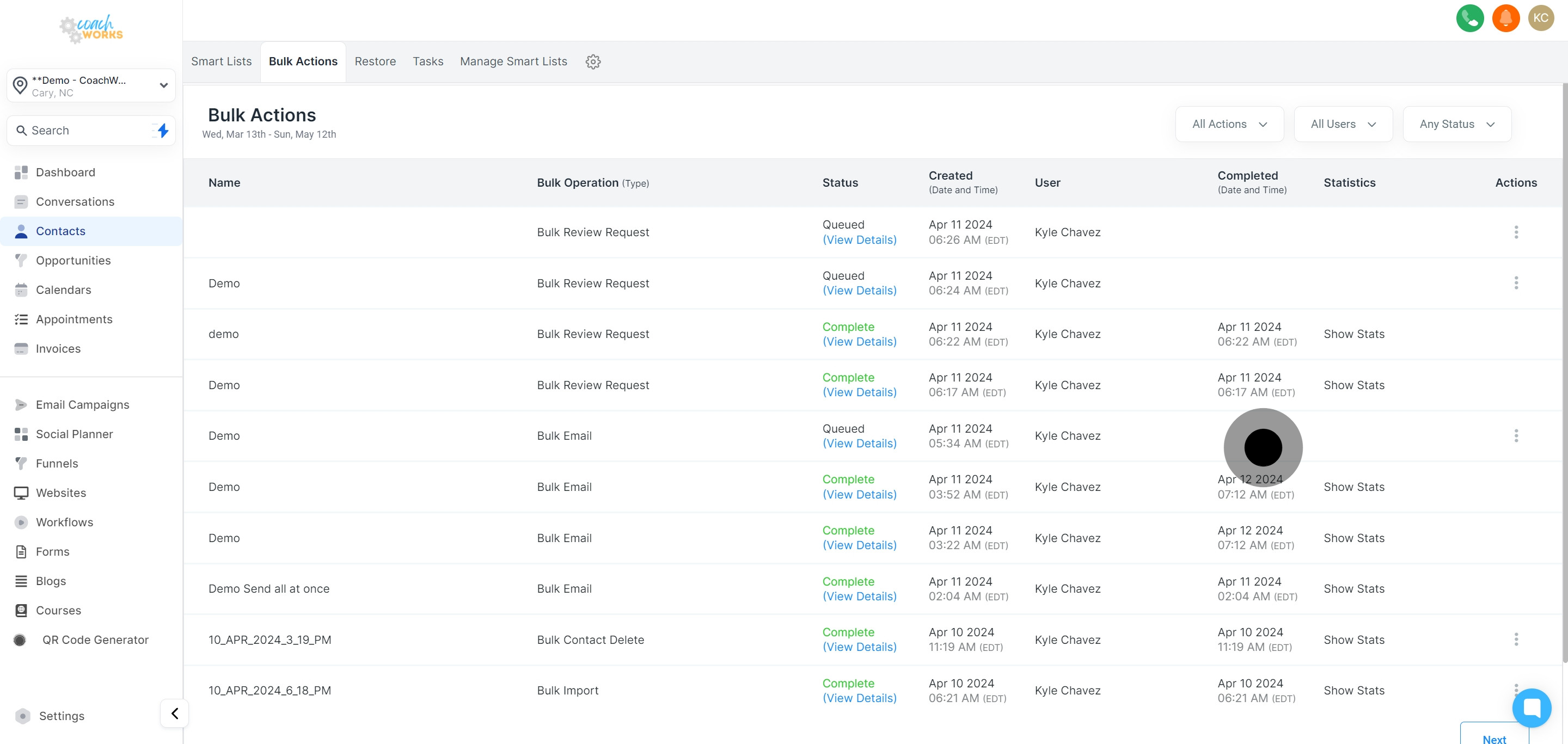Viewport: 1568px width, 744px height.
Task: Open three-dot actions for Bulk Contact Delete row
Action: coord(1516,640)
